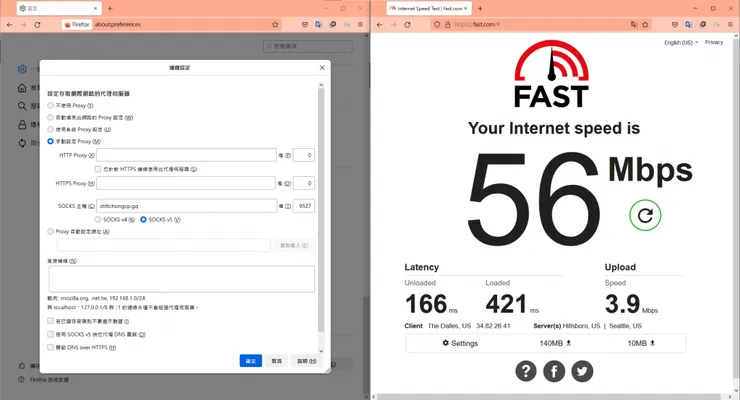Bookmark fast.com with the star icon
740x400 pixels.
645,25
